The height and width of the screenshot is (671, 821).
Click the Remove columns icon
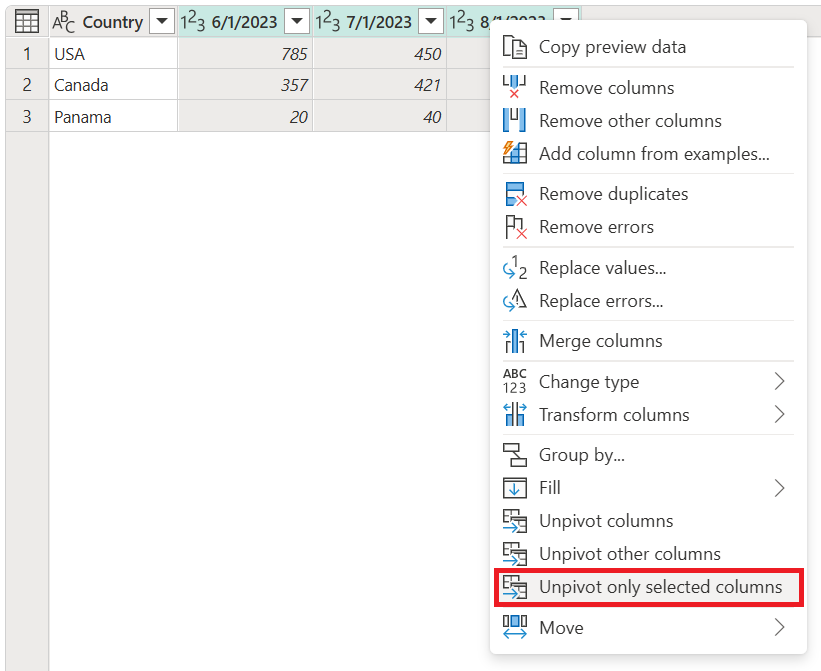point(514,88)
